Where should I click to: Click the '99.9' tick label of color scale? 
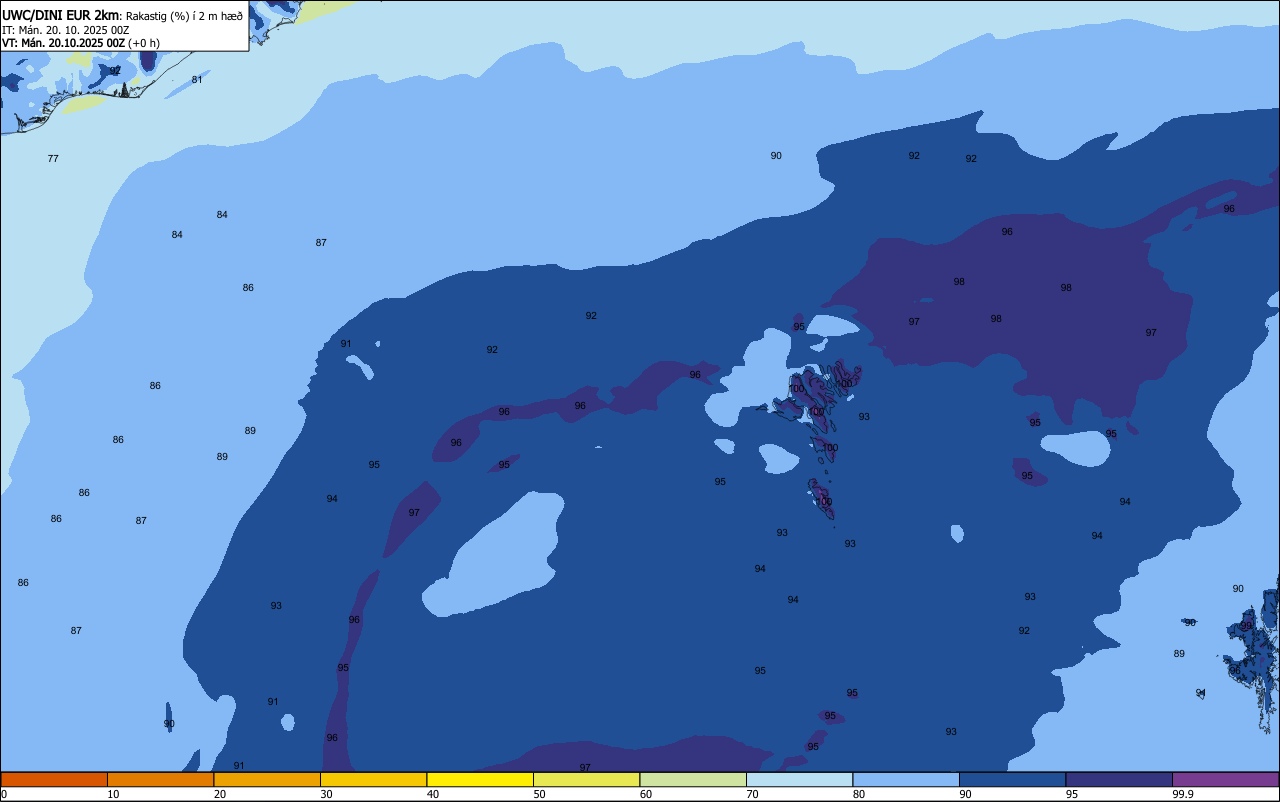pos(1183,794)
